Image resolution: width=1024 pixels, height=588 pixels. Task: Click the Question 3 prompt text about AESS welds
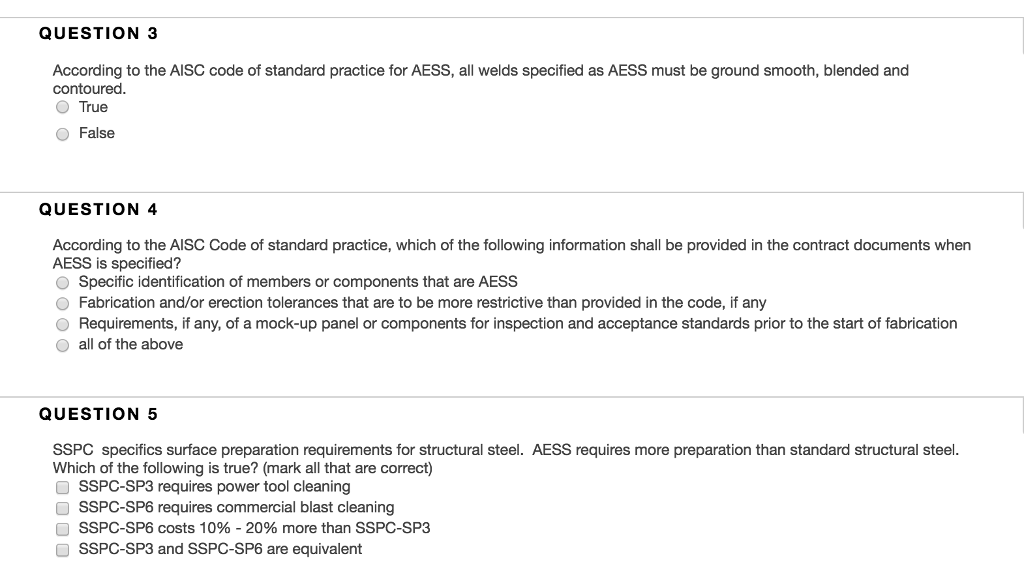479,70
